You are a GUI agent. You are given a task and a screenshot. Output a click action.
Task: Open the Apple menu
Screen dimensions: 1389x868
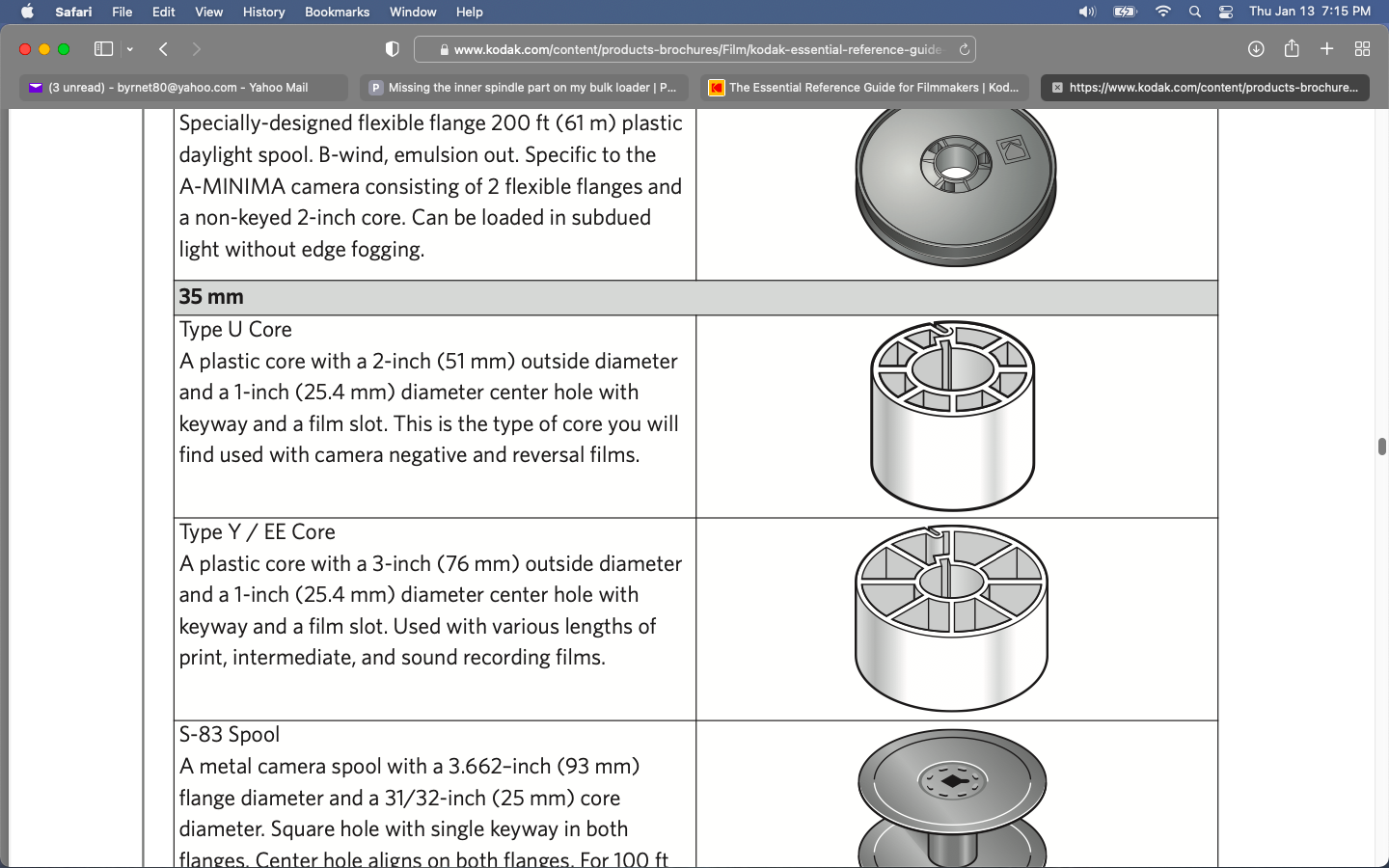[x=27, y=12]
